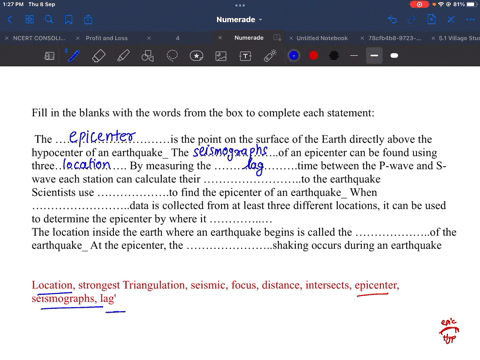The image size is (480, 360).
Task: Select the Text box tool
Action: pyautogui.click(x=245, y=56)
